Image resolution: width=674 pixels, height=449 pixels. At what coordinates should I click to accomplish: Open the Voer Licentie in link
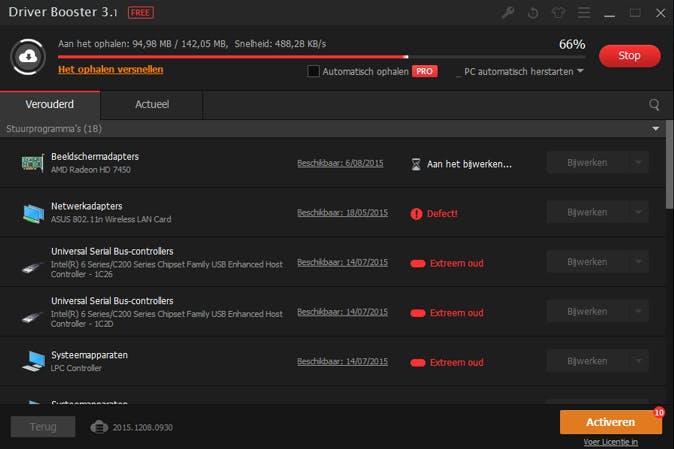(x=610, y=442)
